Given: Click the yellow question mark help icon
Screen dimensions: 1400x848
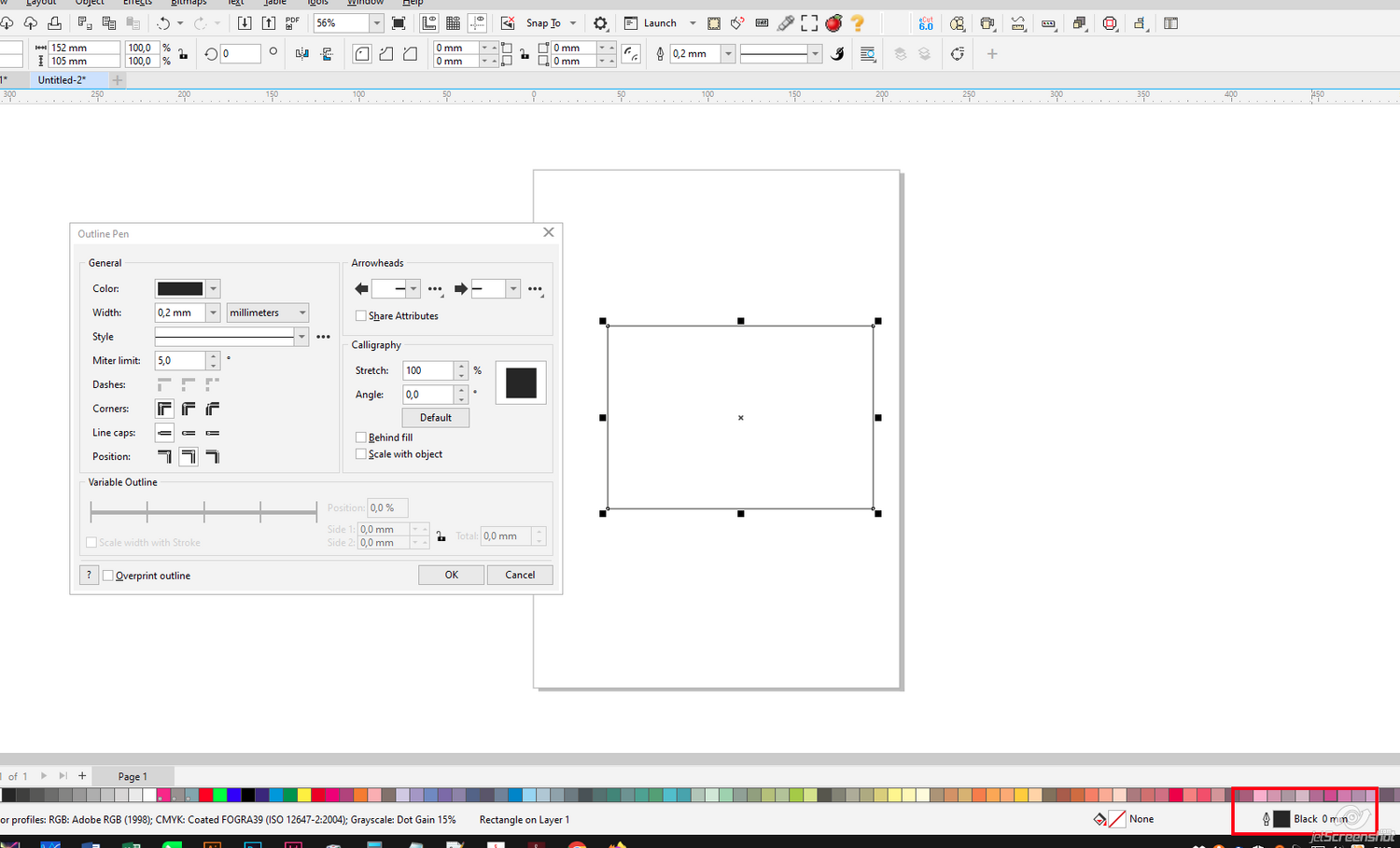Looking at the screenshot, I should 858,23.
